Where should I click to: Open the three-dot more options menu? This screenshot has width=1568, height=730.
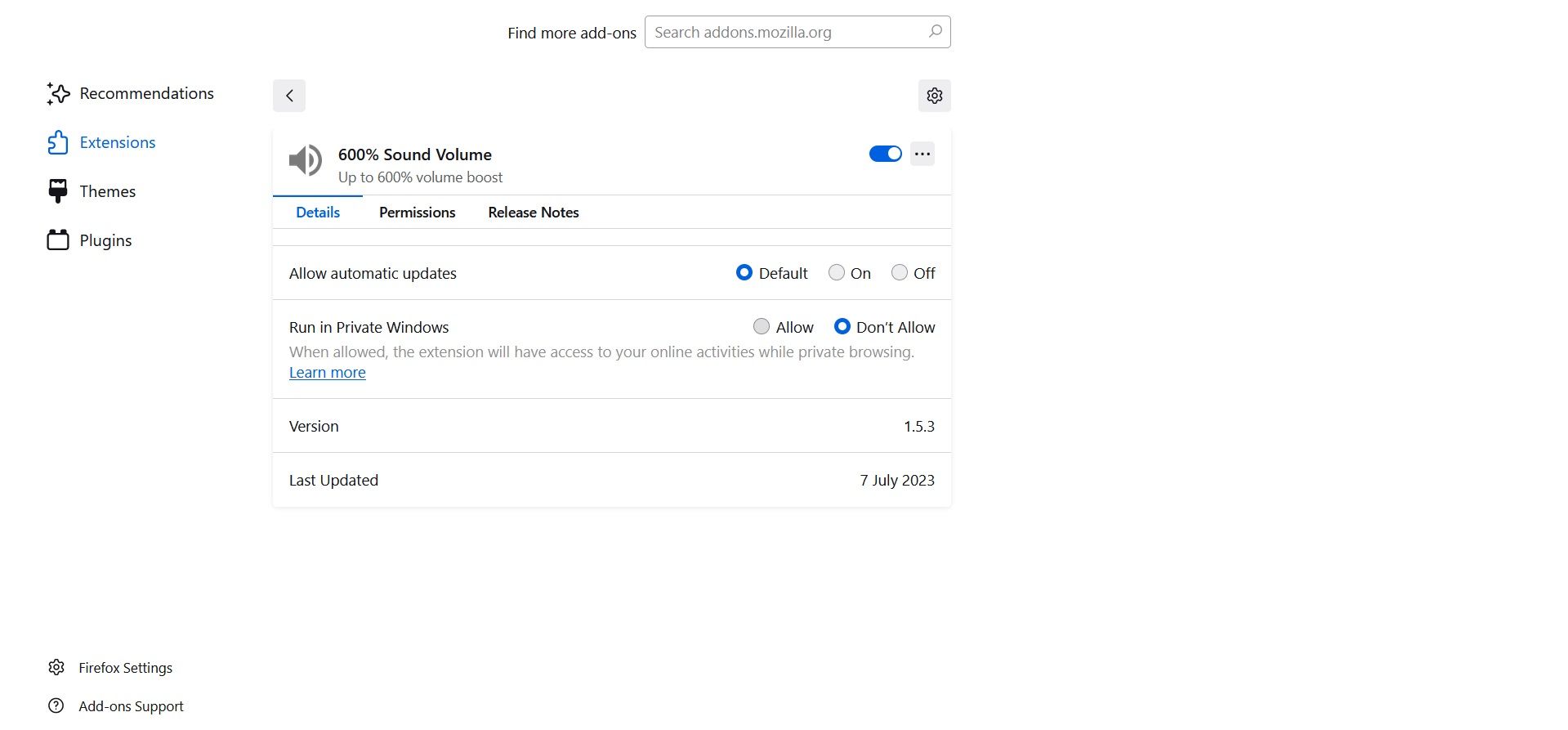[x=922, y=154]
